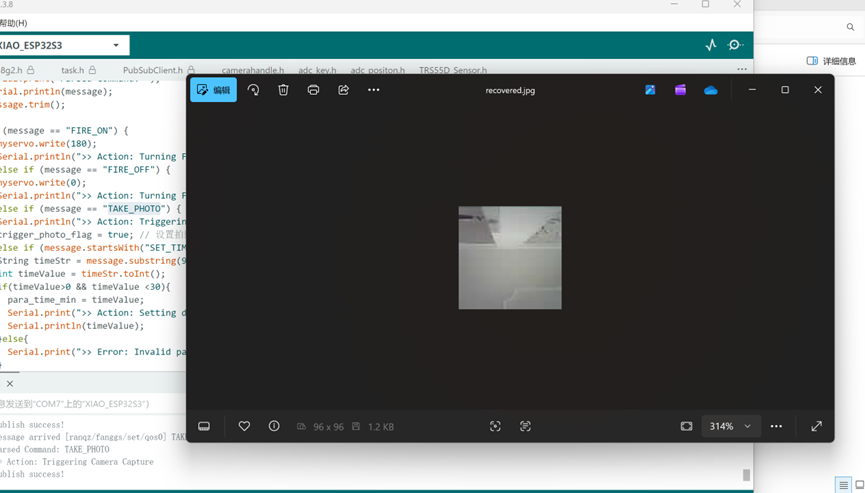The height and width of the screenshot is (493, 865).
Task: Open the See more ellipsis menu in Photos toolbar
Action: click(373, 90)
